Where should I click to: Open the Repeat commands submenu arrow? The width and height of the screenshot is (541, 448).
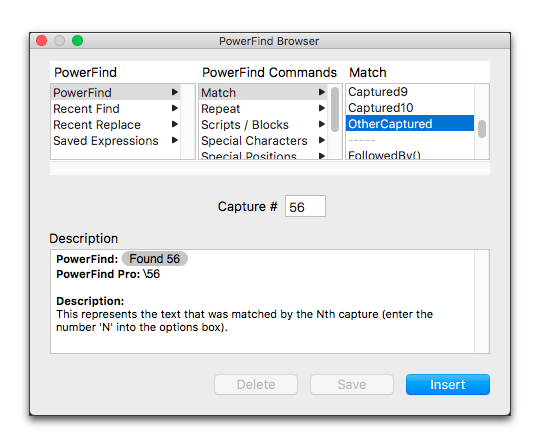click(322, 108)
